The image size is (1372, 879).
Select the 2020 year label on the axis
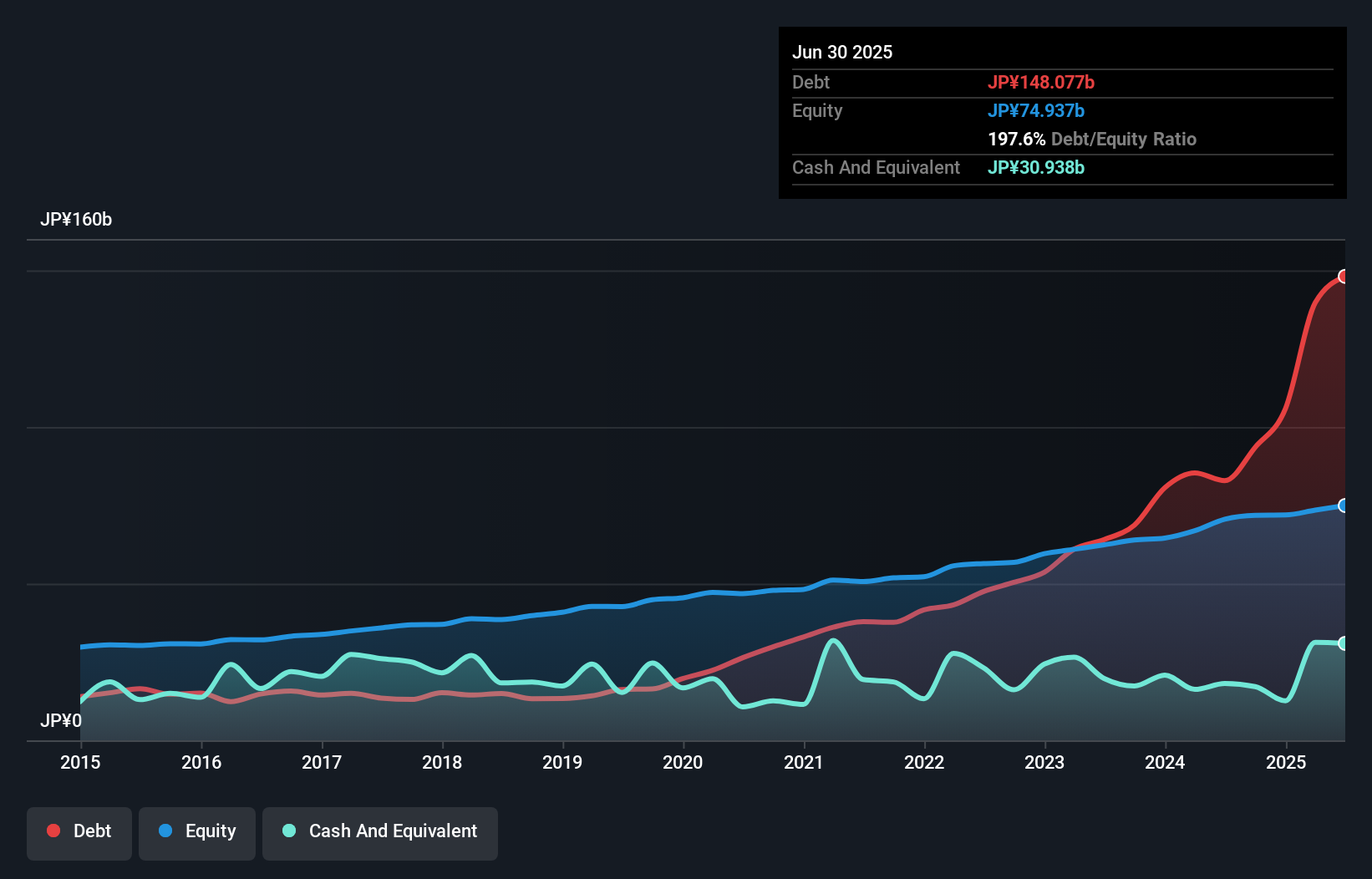coord(683,763)
